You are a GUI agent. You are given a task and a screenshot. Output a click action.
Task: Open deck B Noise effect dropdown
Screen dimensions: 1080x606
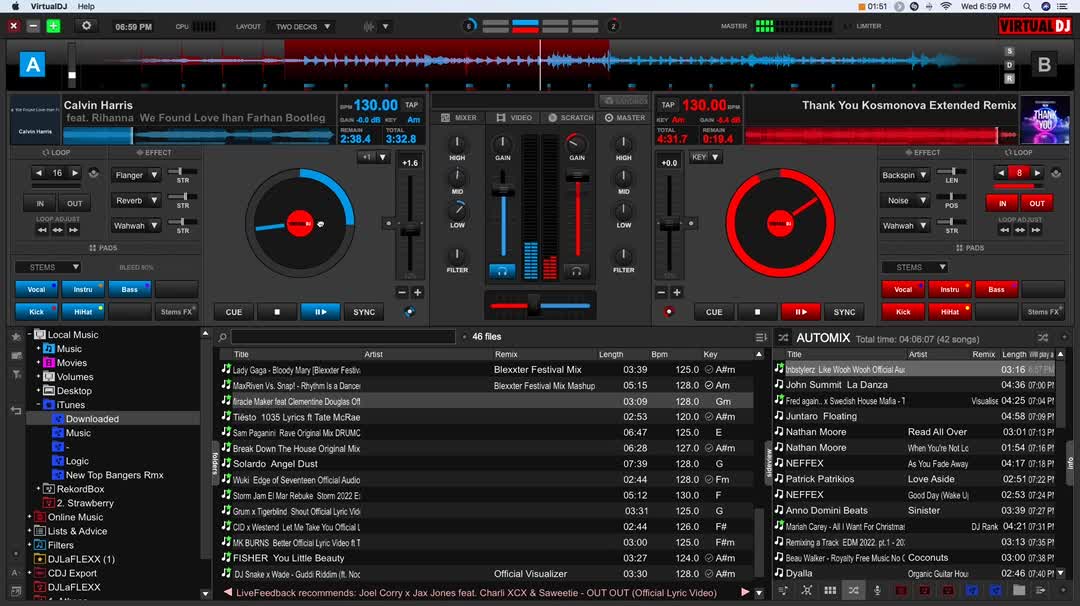[904, 200]
